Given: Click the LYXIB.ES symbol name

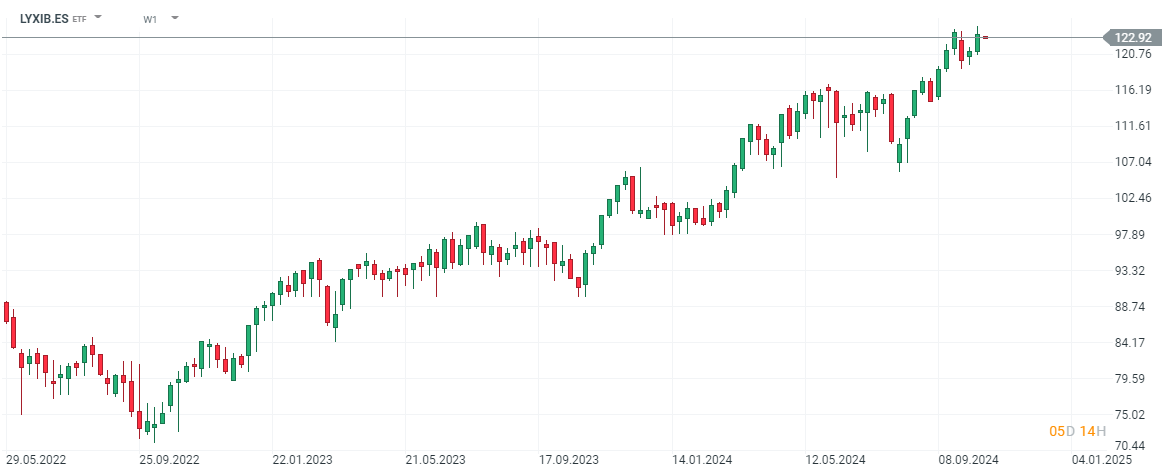Looking at the screenshot, I should pyautogui.click(x=44, y=18).
